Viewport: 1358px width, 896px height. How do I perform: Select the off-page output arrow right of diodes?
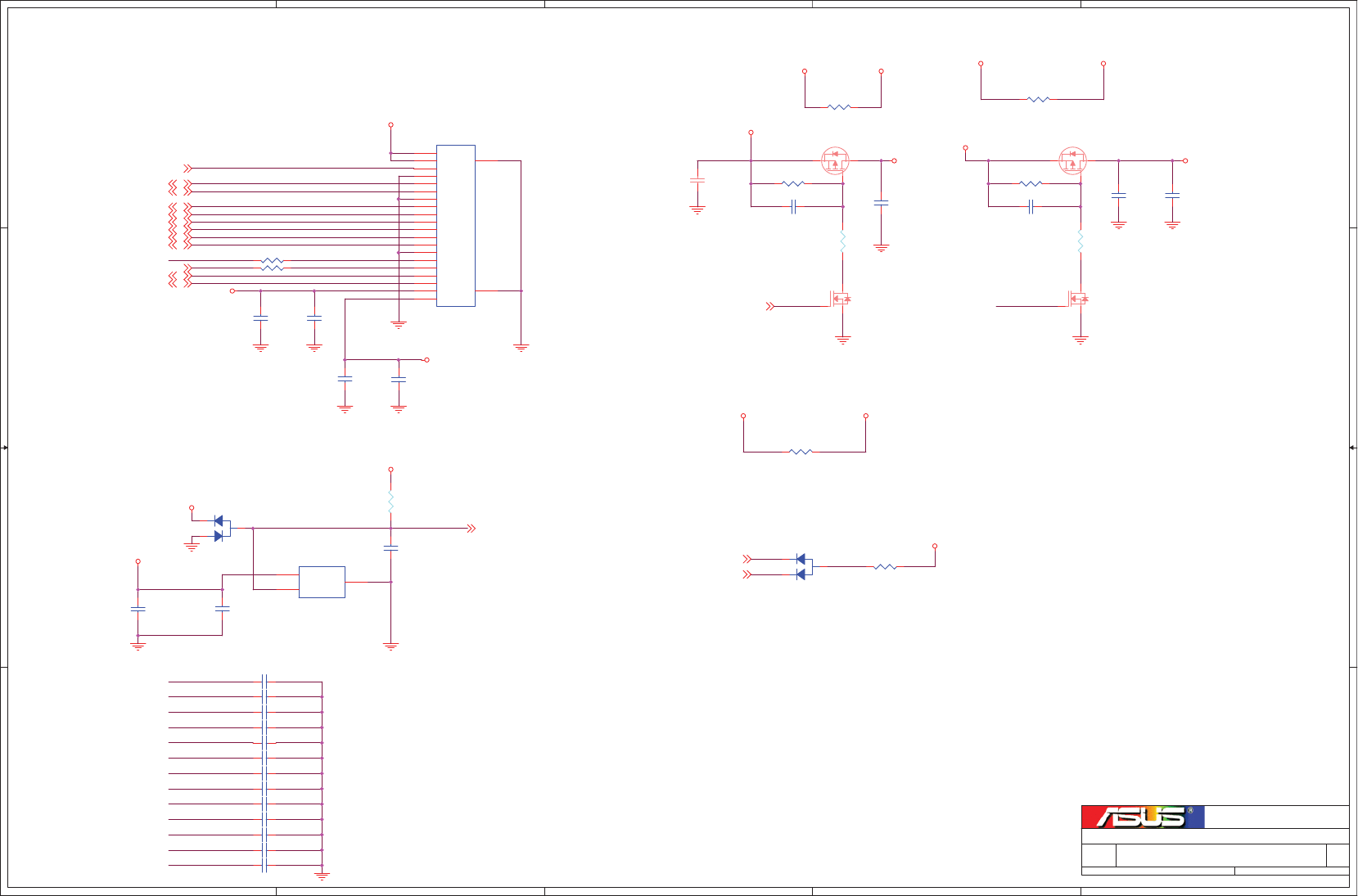(471, 529)
